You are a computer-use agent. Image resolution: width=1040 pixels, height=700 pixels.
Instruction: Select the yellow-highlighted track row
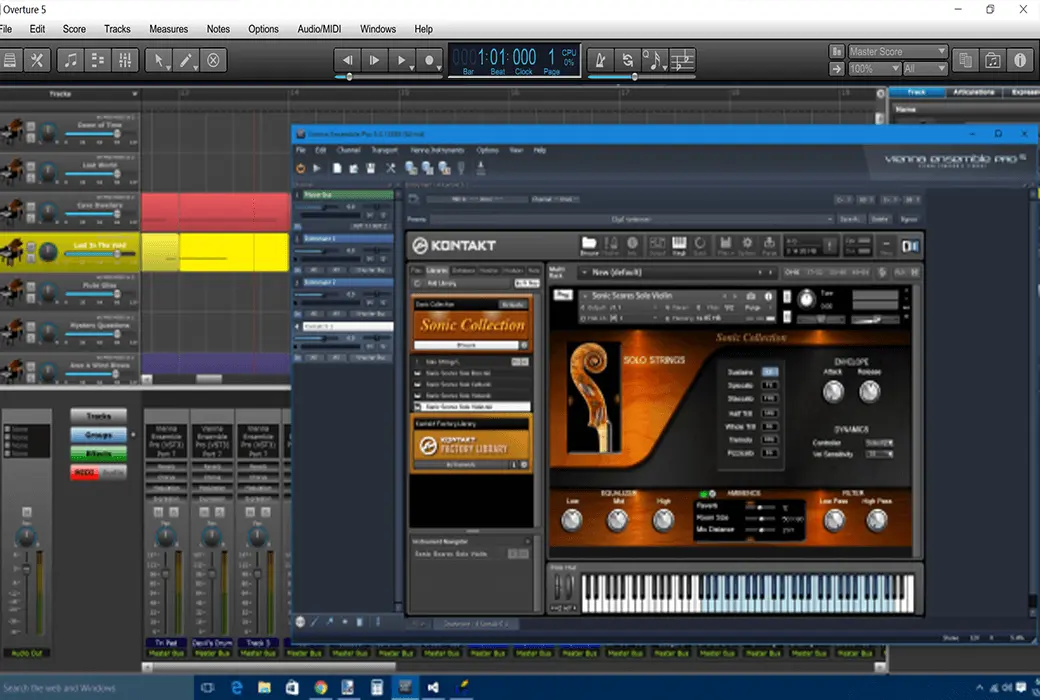tap(70, 251)
